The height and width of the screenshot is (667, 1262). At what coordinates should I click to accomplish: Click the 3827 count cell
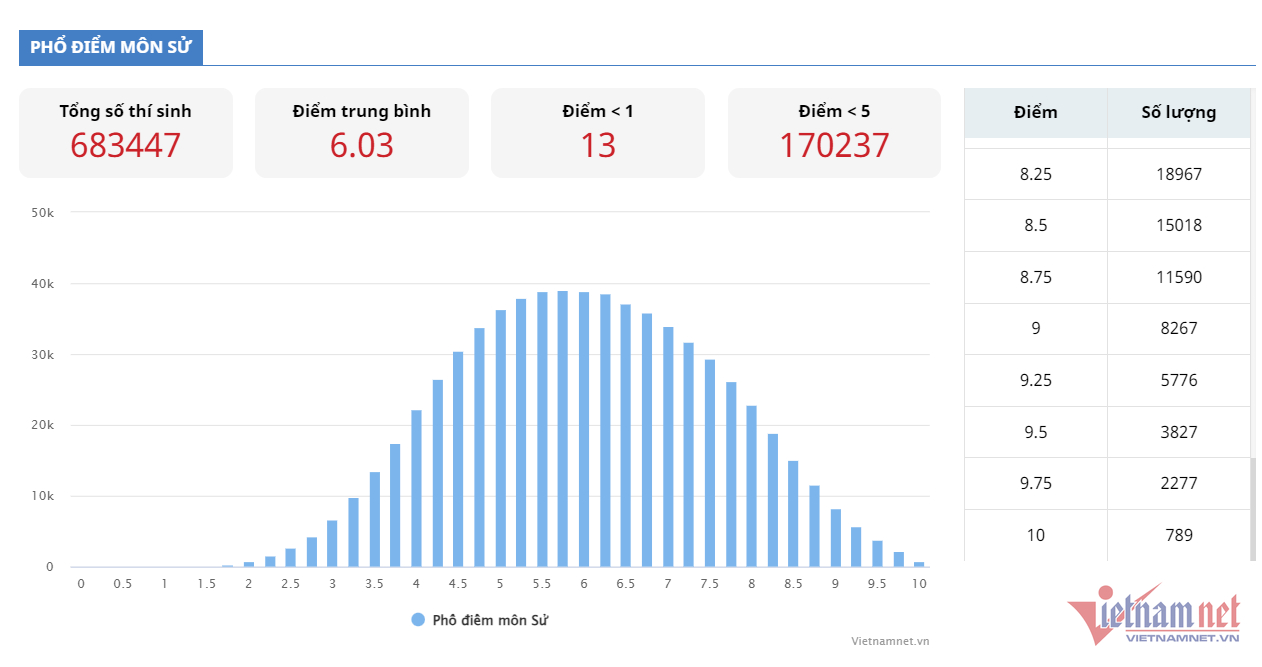pyautogui.click(x=1178, y=432)
